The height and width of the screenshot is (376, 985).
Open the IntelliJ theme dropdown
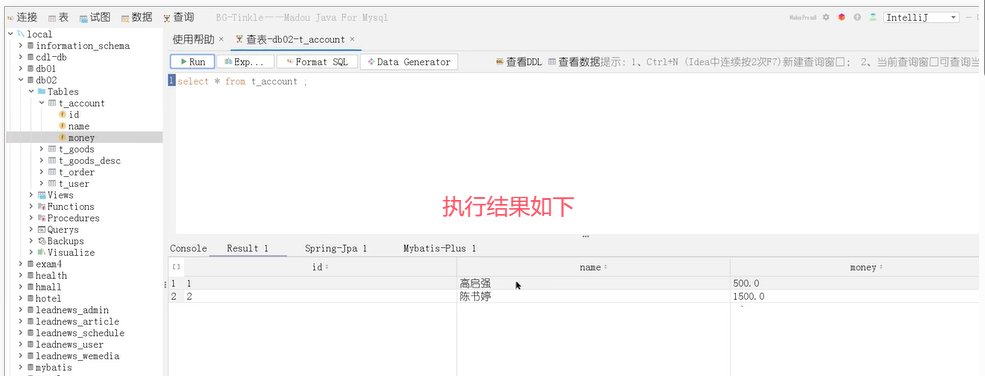pos(922,18)
